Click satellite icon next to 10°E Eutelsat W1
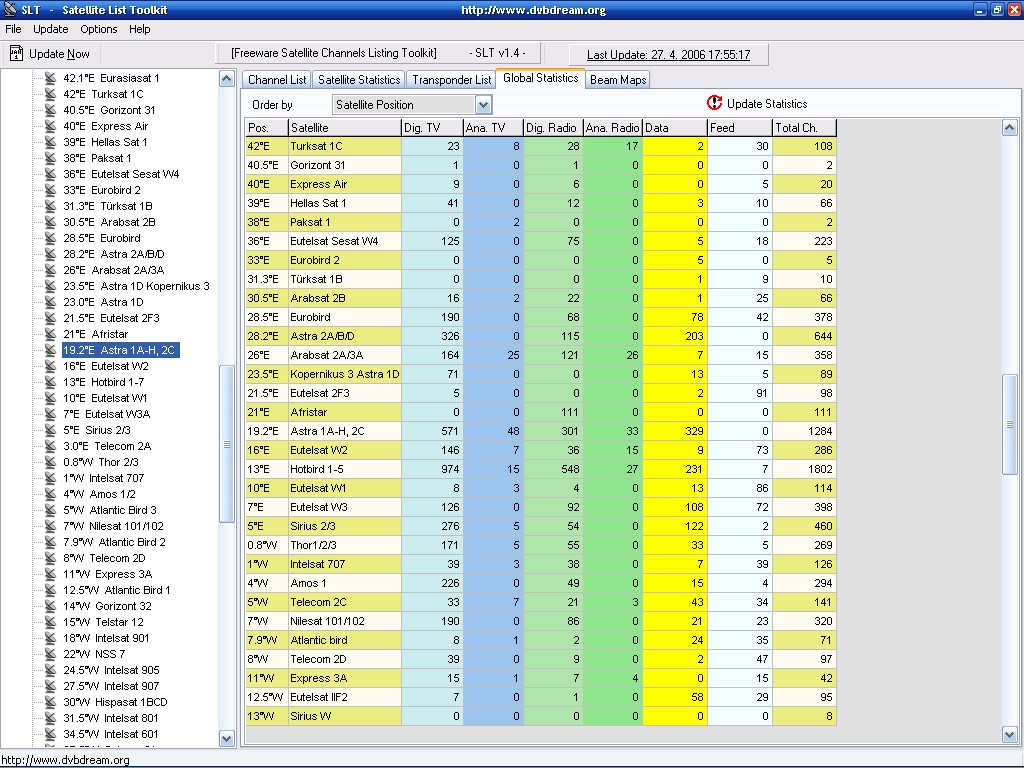Screen dimensions: 1024x768 50,398
